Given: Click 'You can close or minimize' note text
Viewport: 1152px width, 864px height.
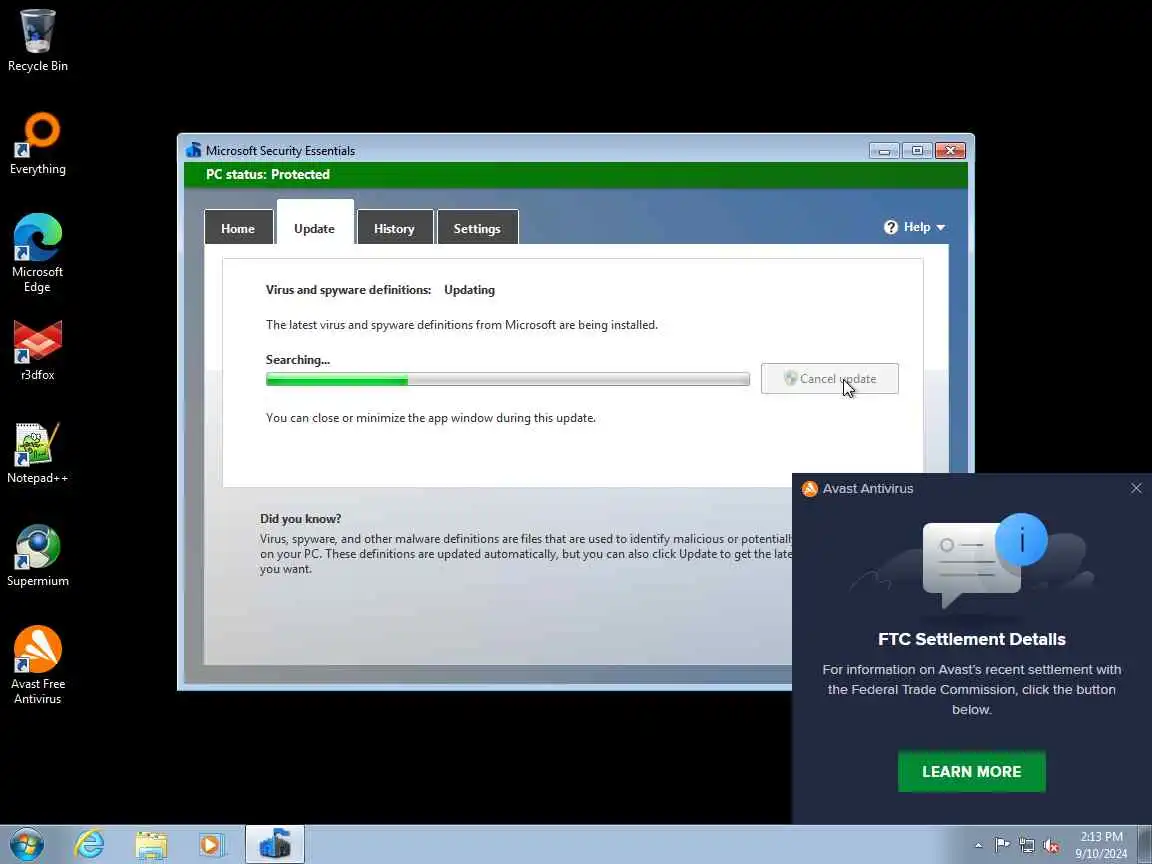Looking at the screenshot, I should [431, 418].
